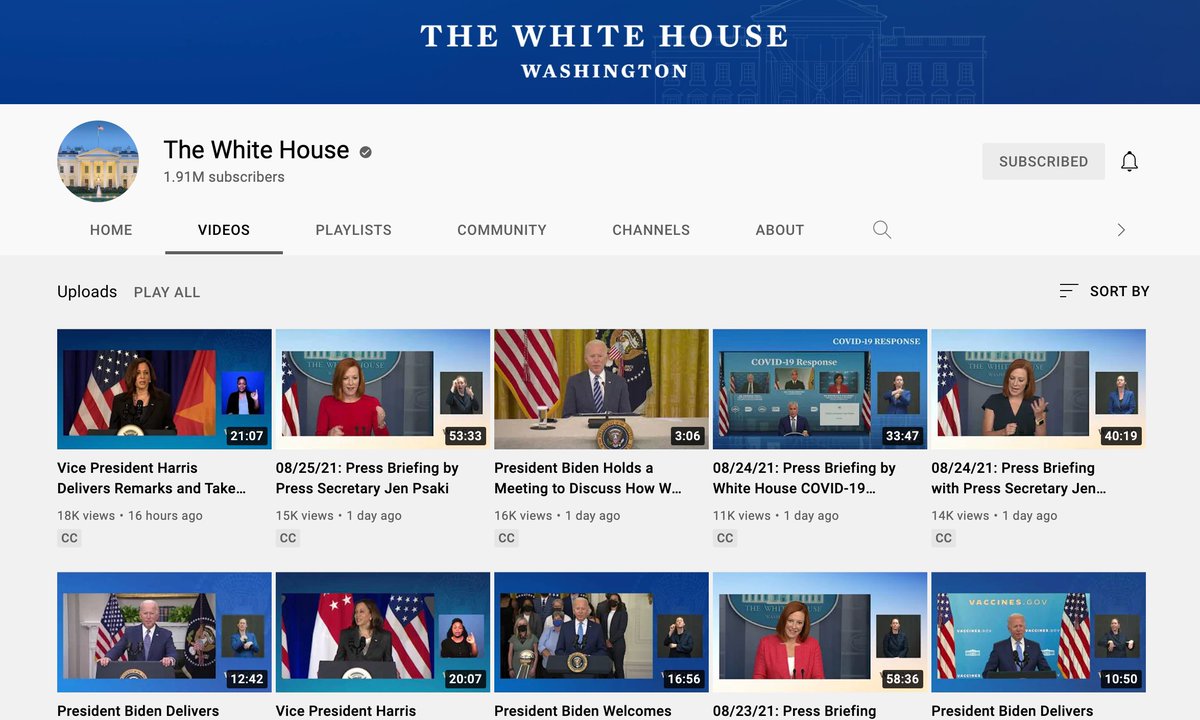
Task: Click The White House channel avatar
Action: click(x=98, y=161)
